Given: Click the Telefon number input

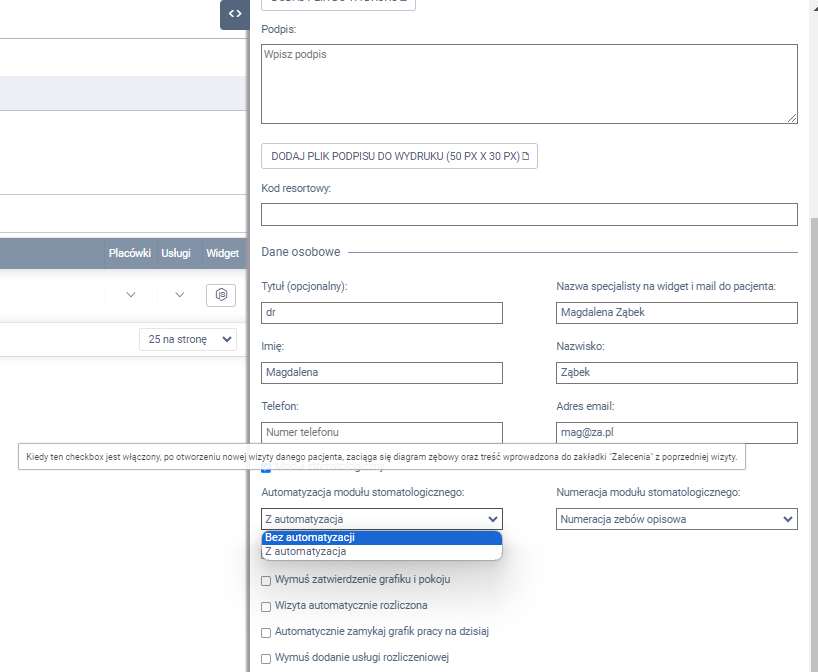Looking at the screenshot, I should (381, 433).
